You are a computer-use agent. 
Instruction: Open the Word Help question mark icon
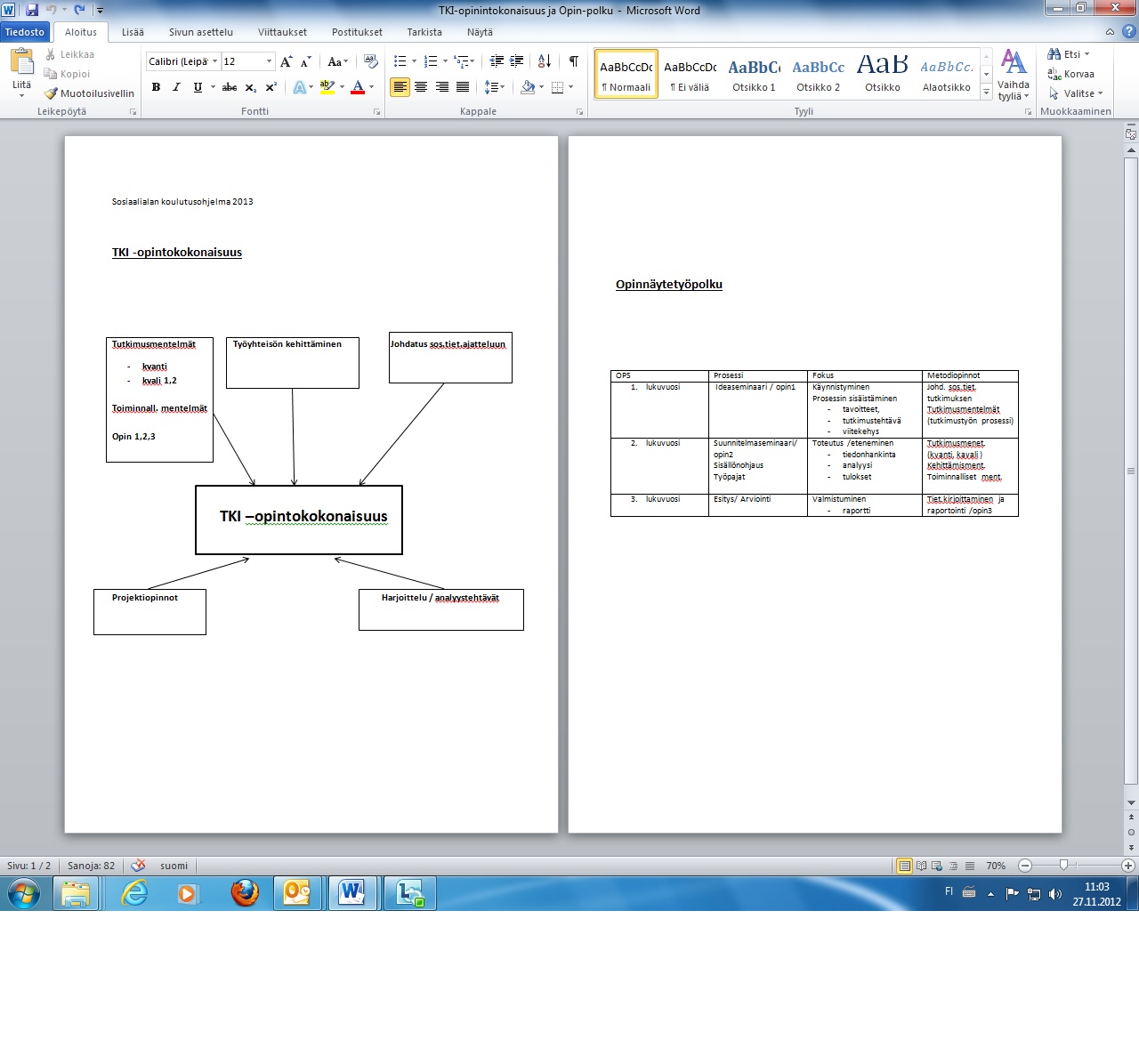tap(1128, 32)
